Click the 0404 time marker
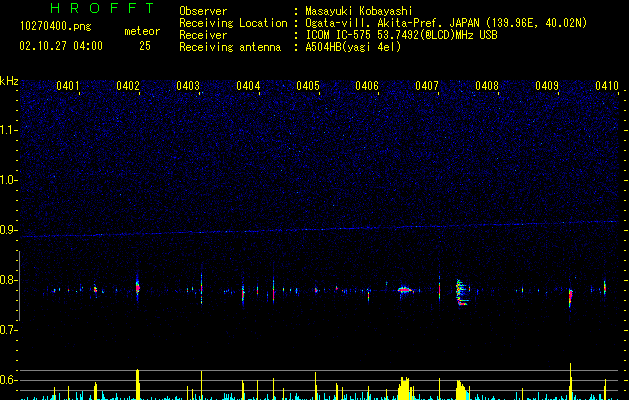This screenshot has height=400, width=629. tap(248, 86)
